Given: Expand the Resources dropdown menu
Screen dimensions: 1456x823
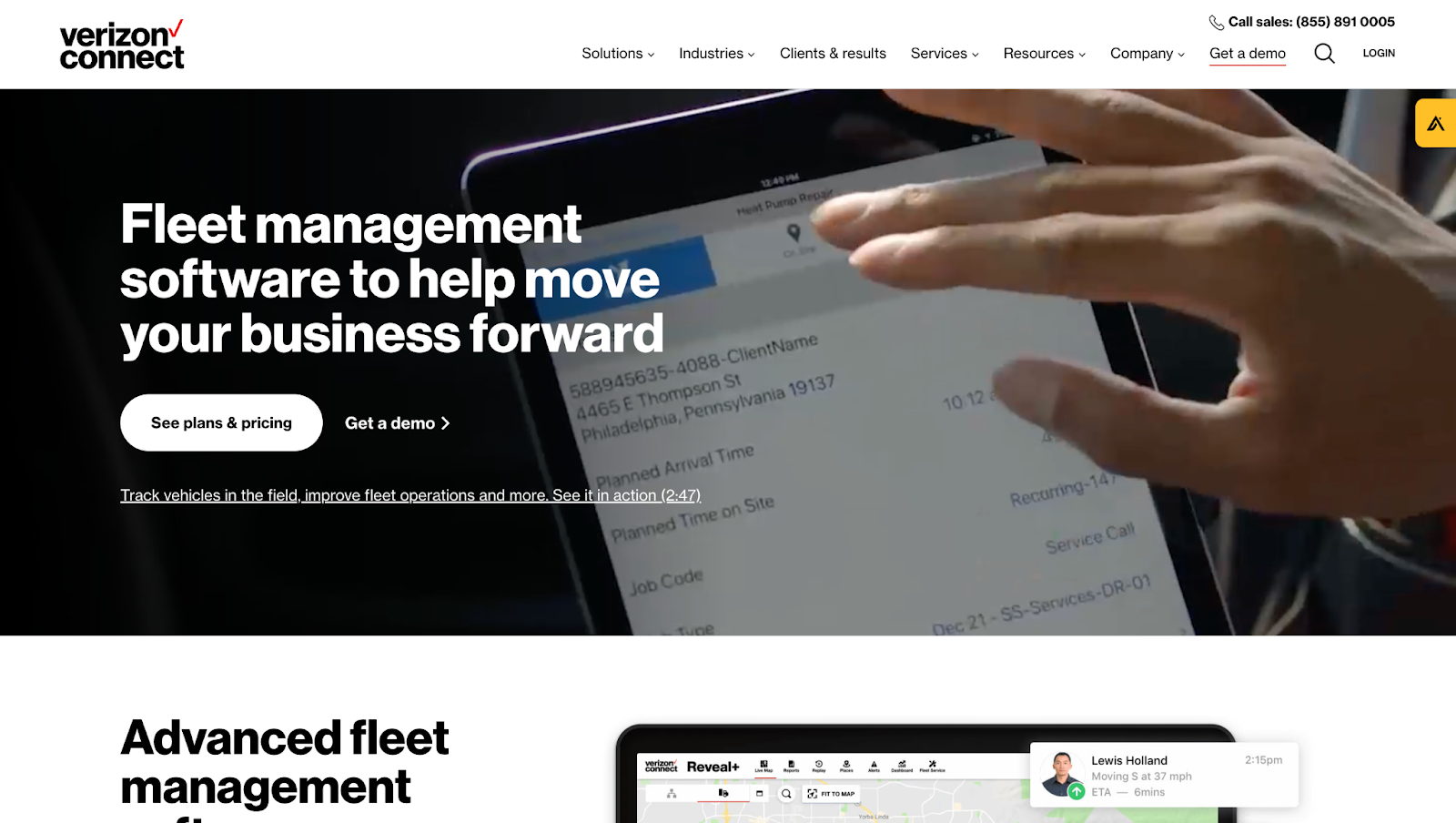Looking at the screenshot, I should (1045, 54).
